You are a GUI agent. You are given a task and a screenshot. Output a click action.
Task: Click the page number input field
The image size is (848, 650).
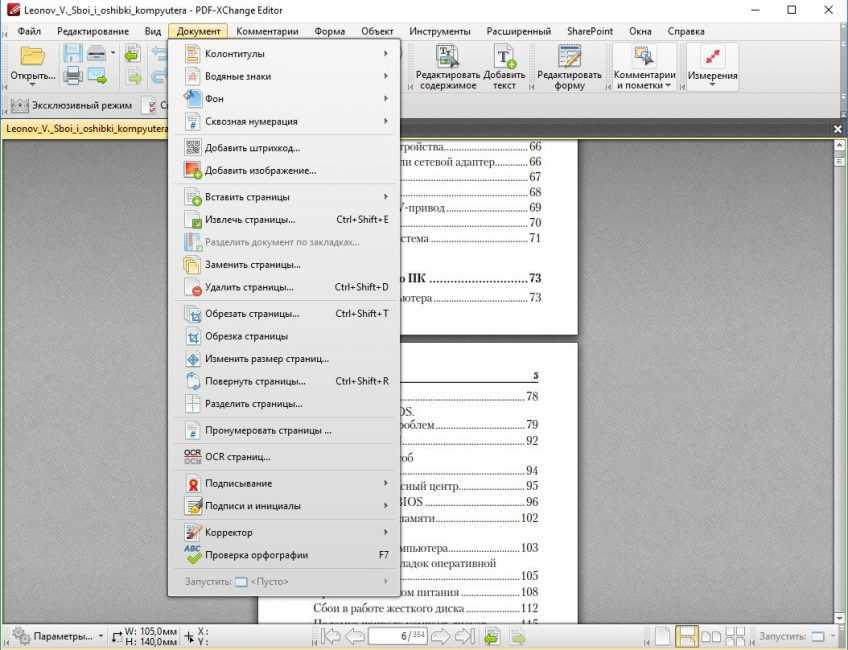[397, 636]
